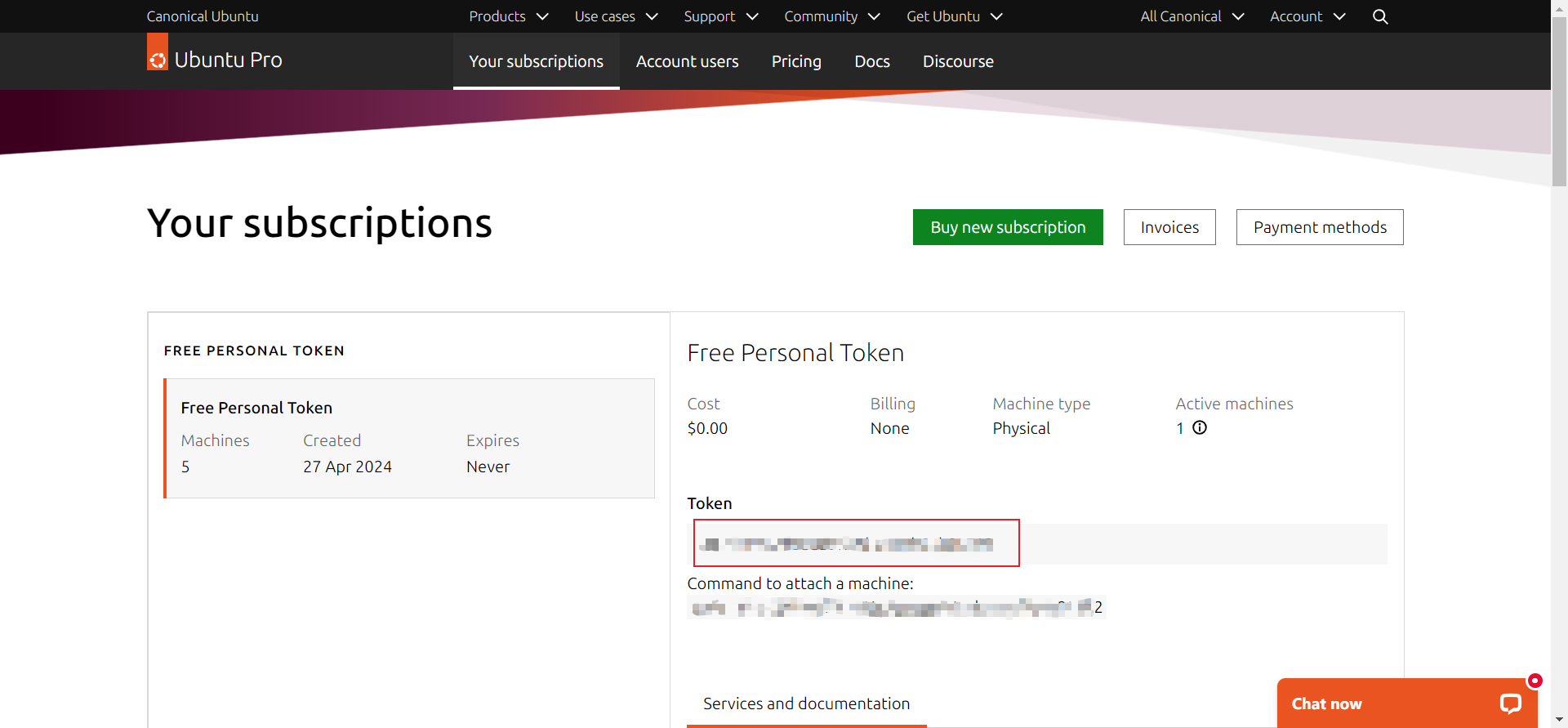The height and width of the screenshot is (728, 1568).
Task: Click the search magnifier icon
Action: [x=1380, y=16]
